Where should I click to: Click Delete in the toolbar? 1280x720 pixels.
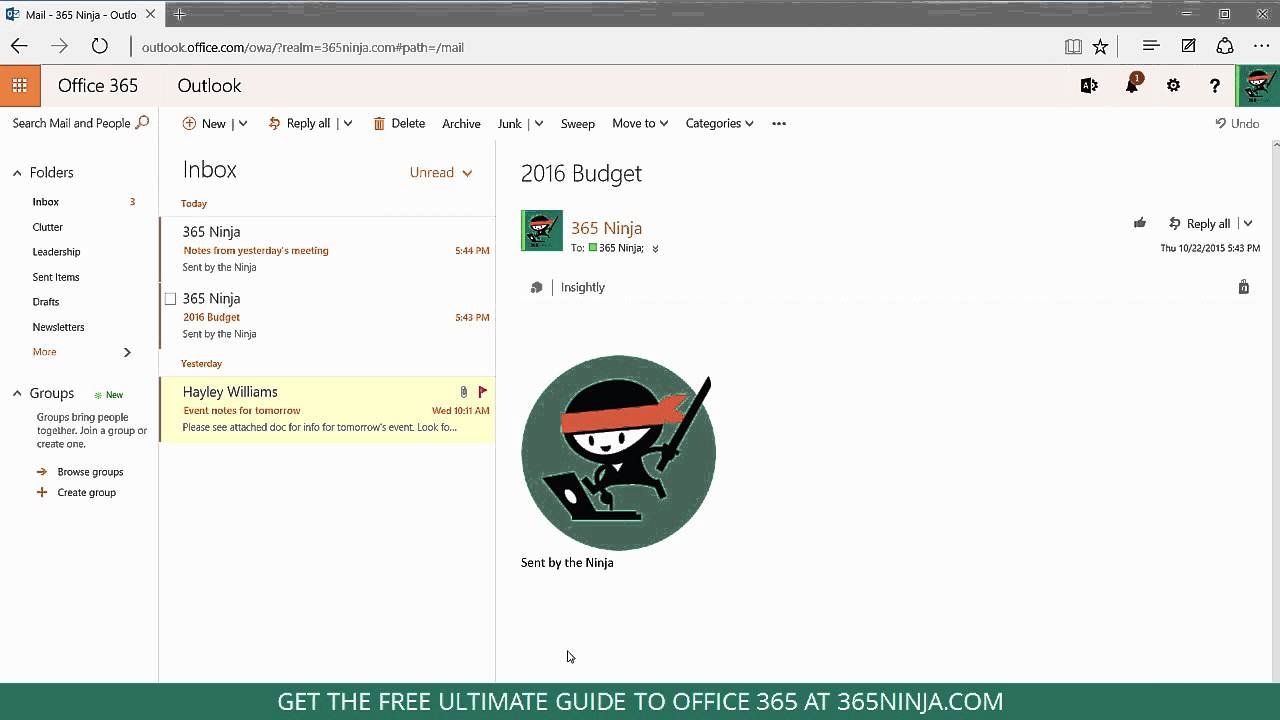click(x=399, y=123)
